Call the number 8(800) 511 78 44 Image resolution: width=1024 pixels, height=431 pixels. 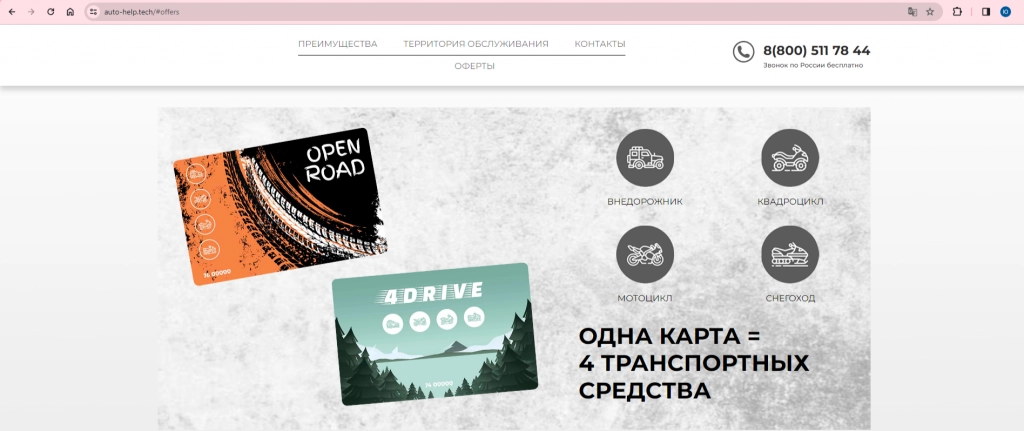[x=816, y=50]
